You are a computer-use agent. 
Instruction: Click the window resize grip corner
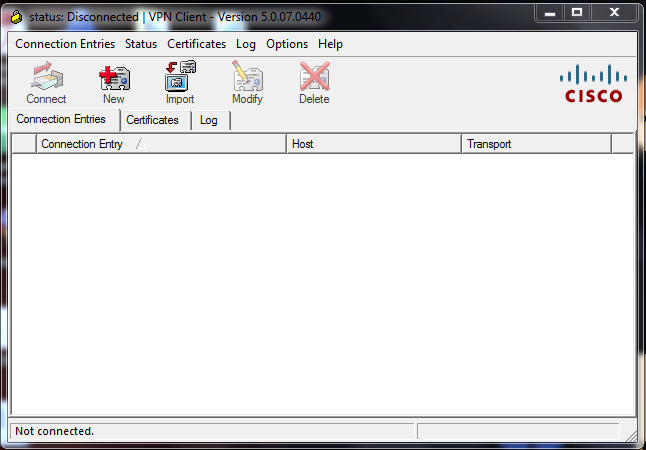pos(630,434)
